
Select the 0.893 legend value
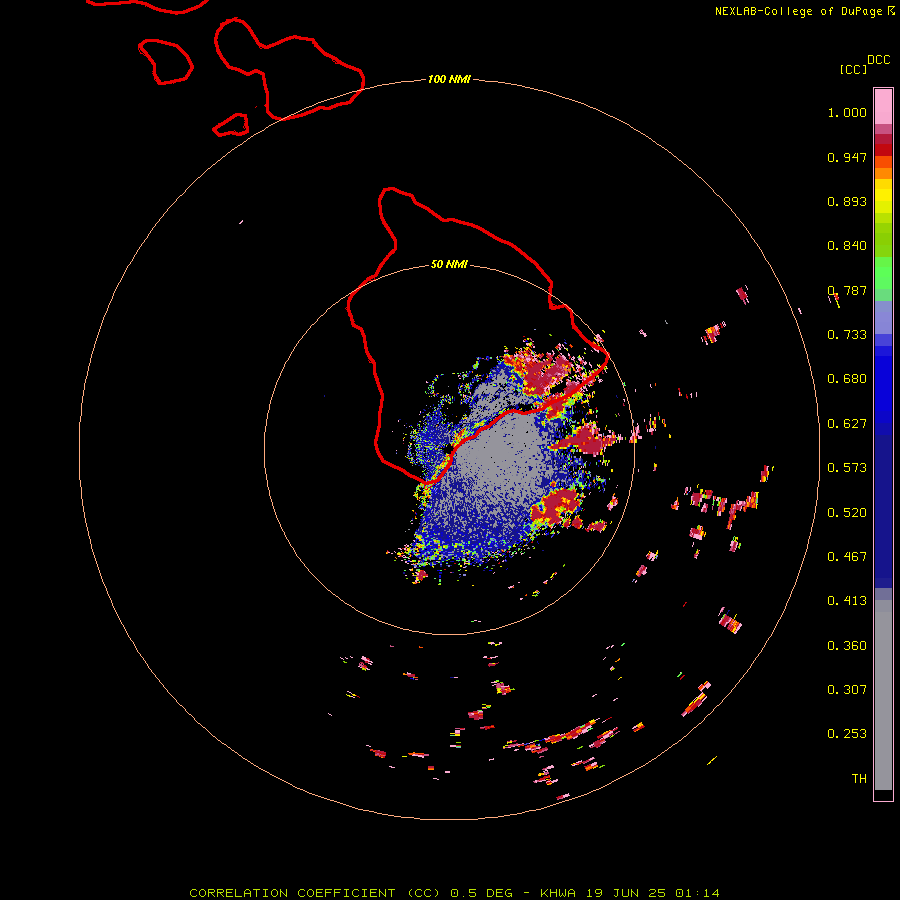[x=847, y=201]
